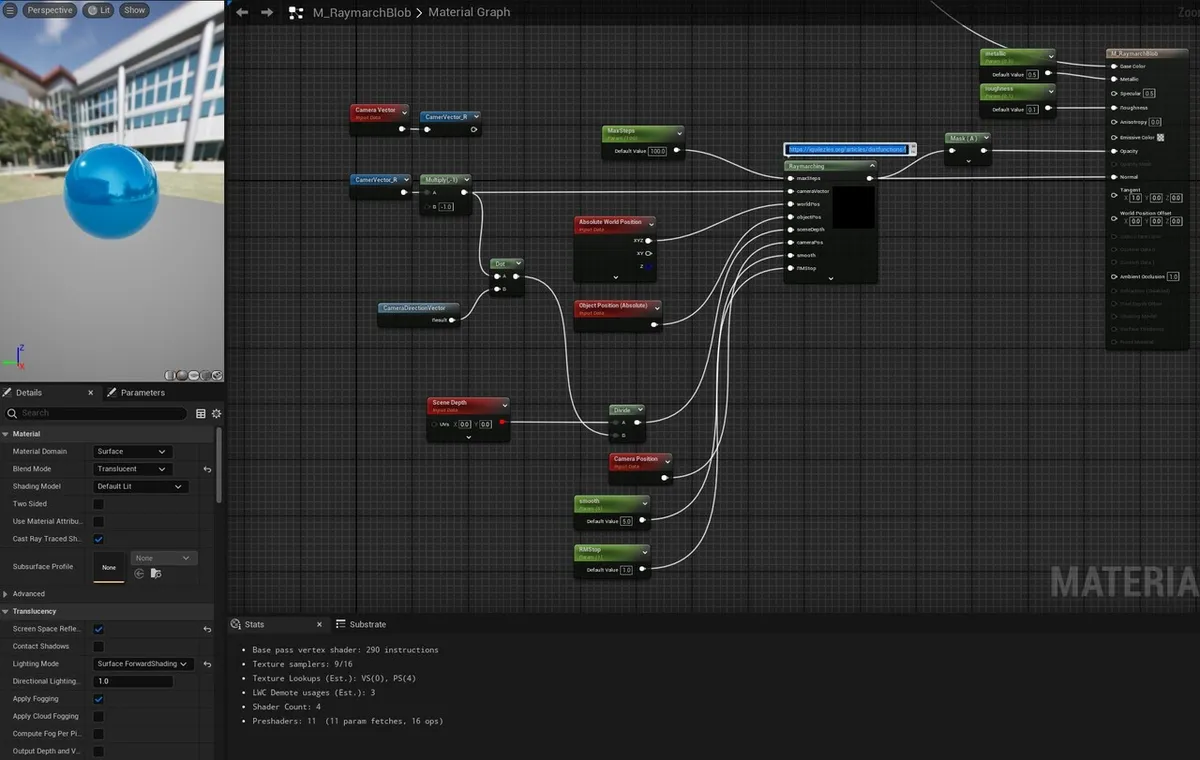Image resolution: width=1200 pixels, height=760 pixels.
Task: Select the node graph icon beside M_RaymarchBlob breadcrumb
Action: tap(294, 12)
